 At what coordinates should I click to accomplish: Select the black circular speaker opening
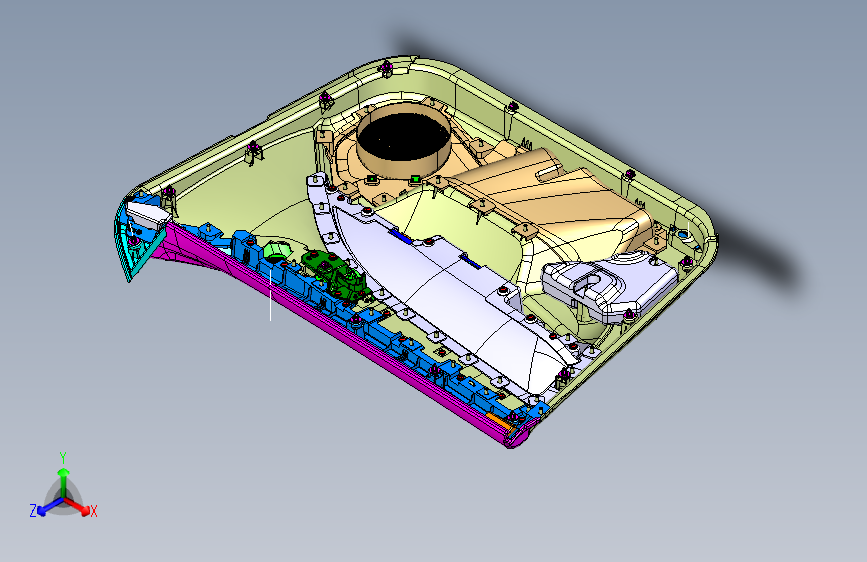pos(403,137)
